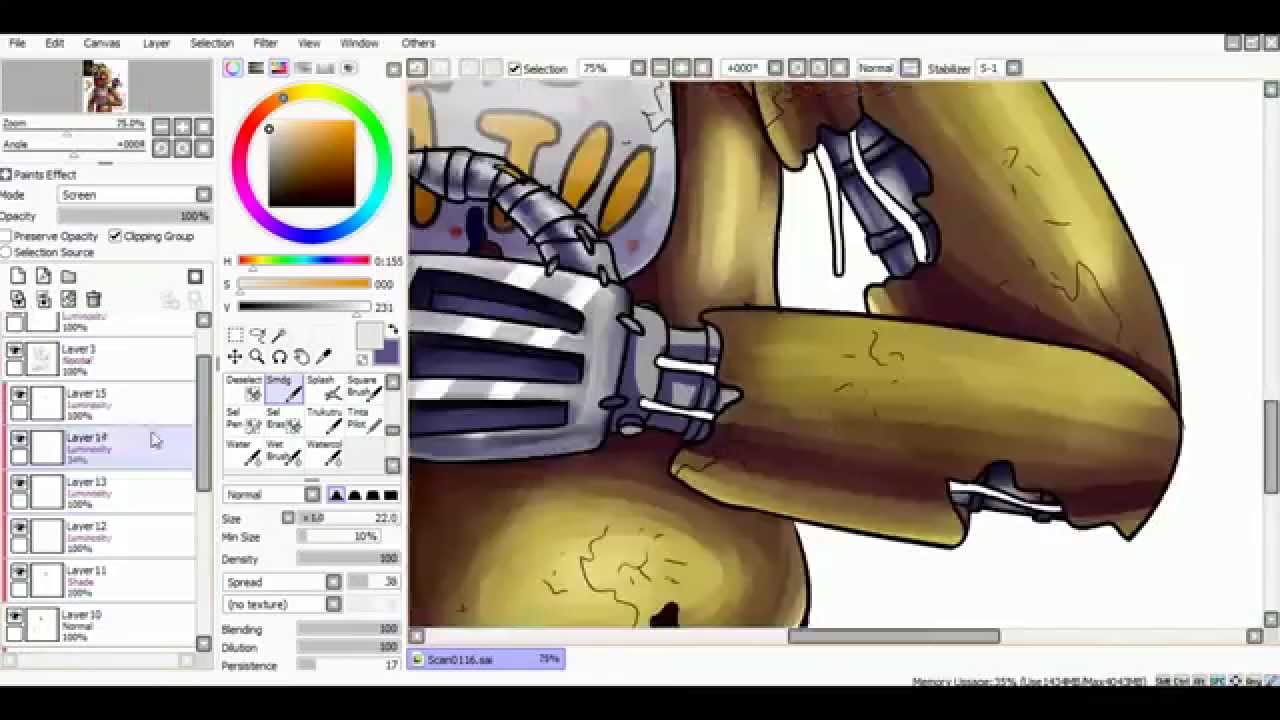Open the Canvas menu

pos(102,43)
